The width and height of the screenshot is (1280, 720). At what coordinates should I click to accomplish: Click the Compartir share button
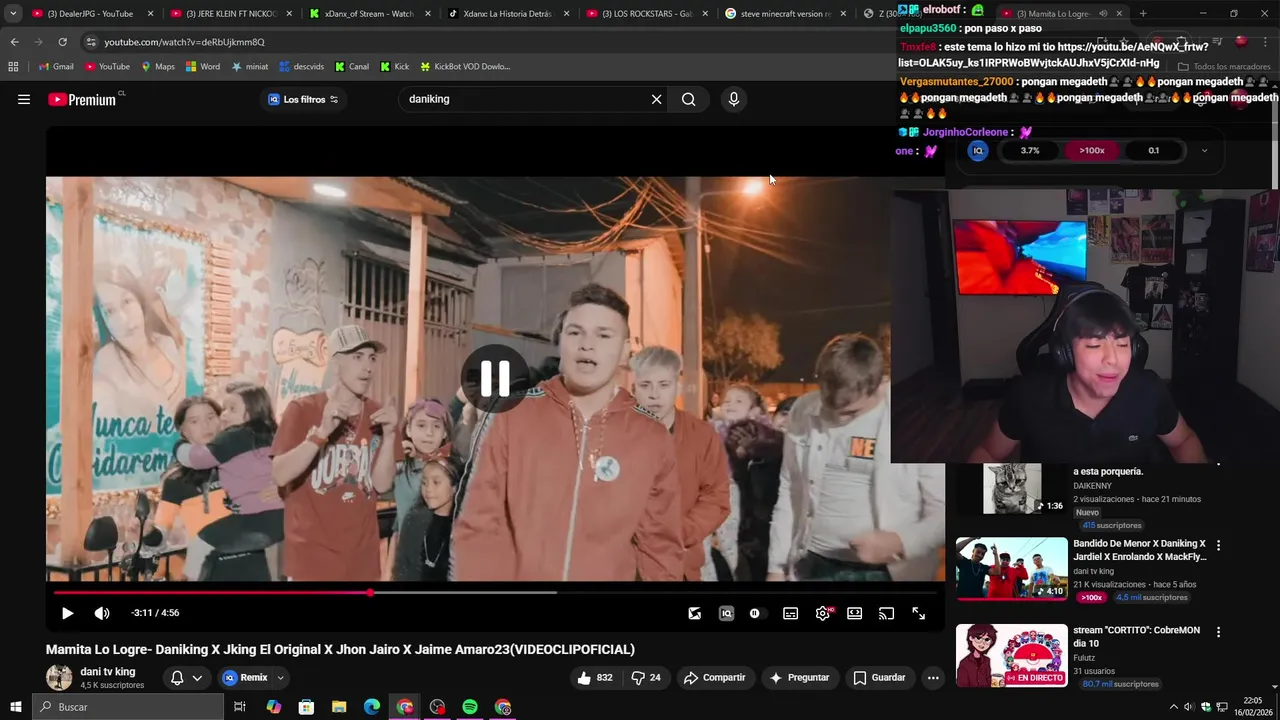(714, 677)
